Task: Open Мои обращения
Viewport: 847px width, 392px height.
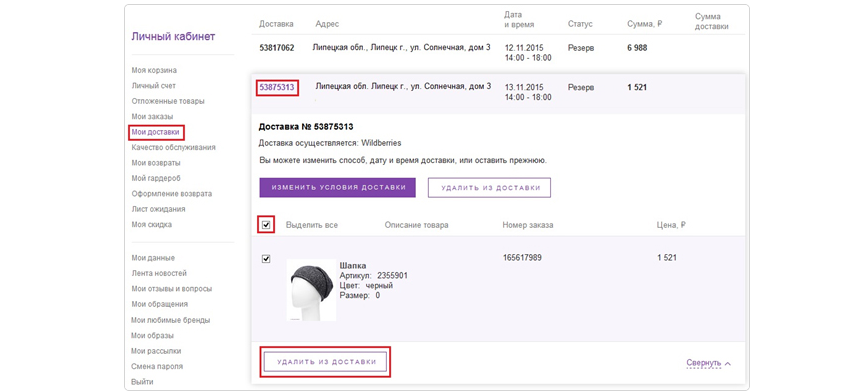Action: (159, 304)
